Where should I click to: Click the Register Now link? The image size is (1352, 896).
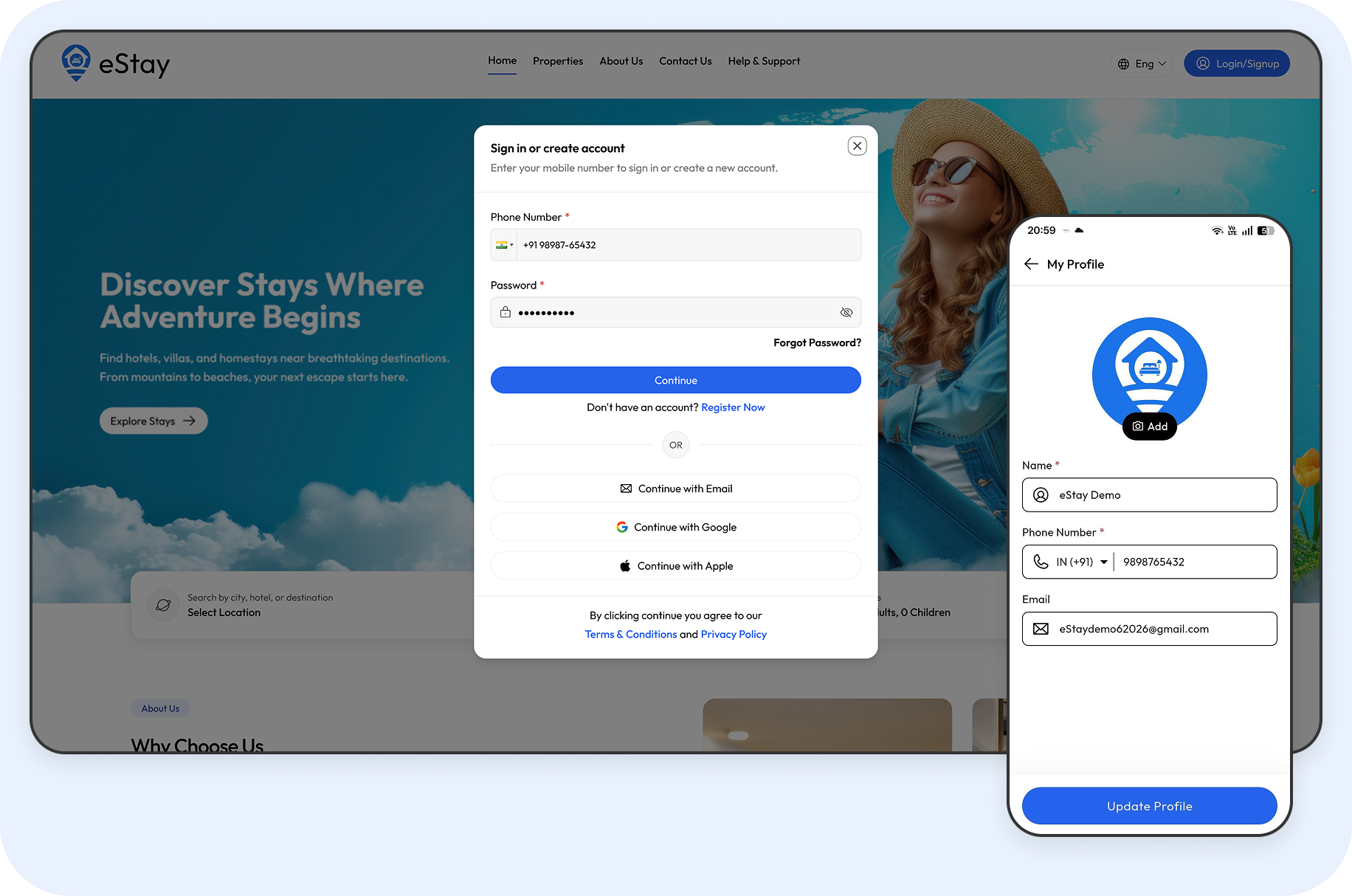733,407
